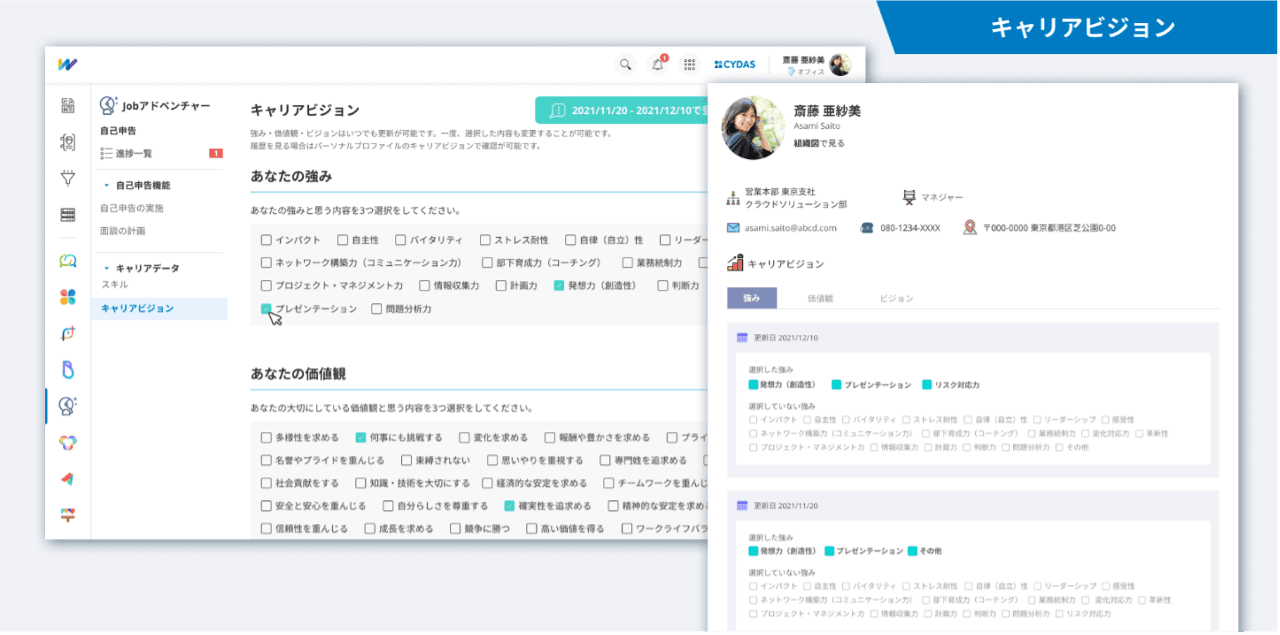The width and height of the screenshot is (1280, 635).
Task: Click the 080-1234-XXXX phone number
Action: (910, 228)
